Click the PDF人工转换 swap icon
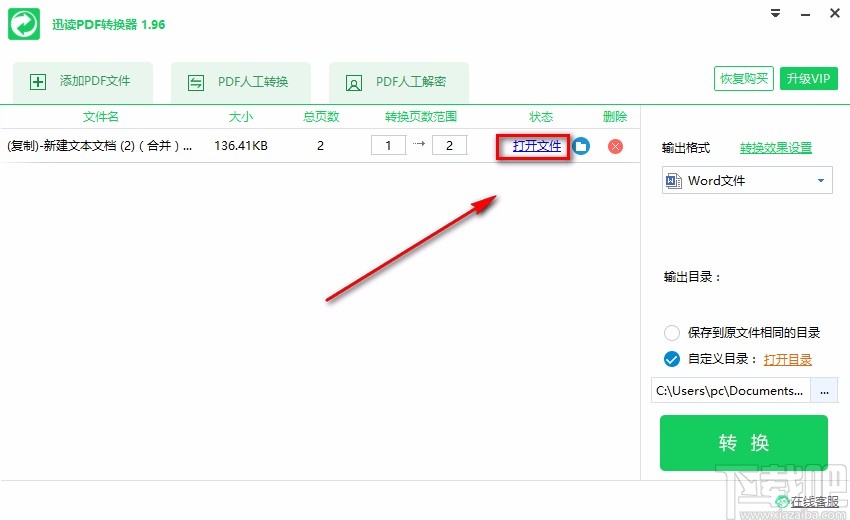 (x=196, y=83)
